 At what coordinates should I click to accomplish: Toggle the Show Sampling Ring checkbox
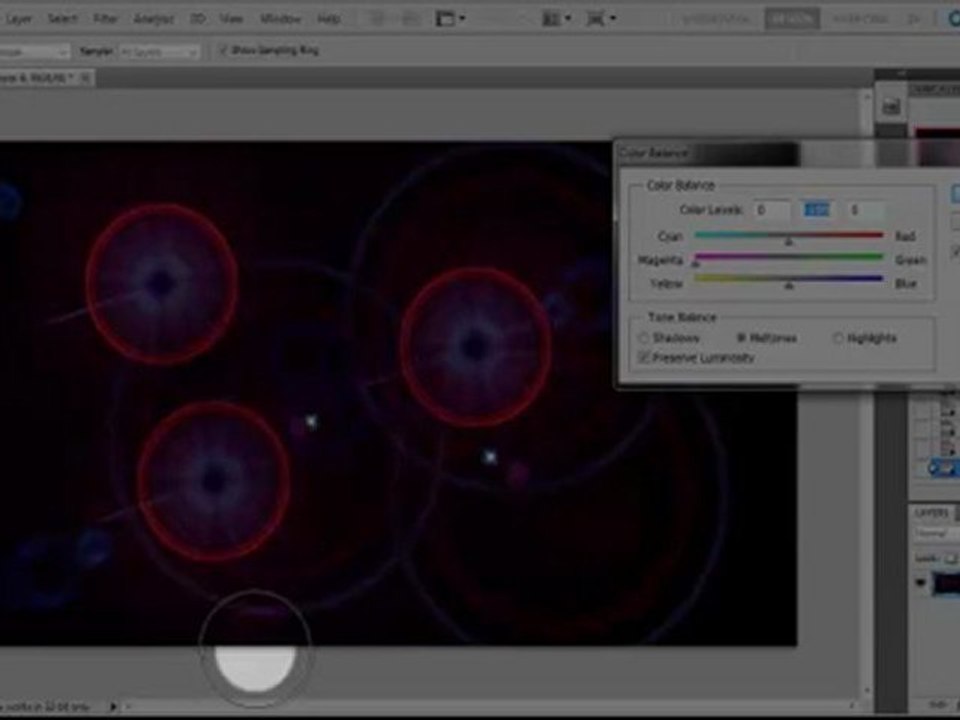tap(223, 51)
